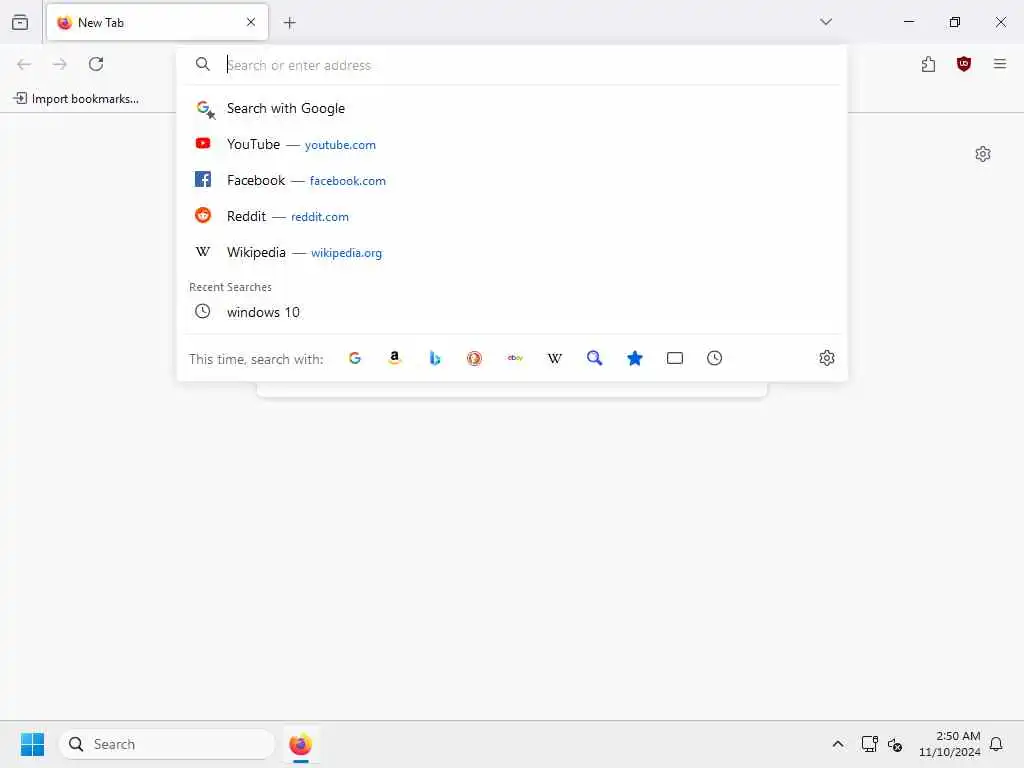The image size is (1024, 768).
Task: Click the youtube.com URL text
Action: [340, 145]
